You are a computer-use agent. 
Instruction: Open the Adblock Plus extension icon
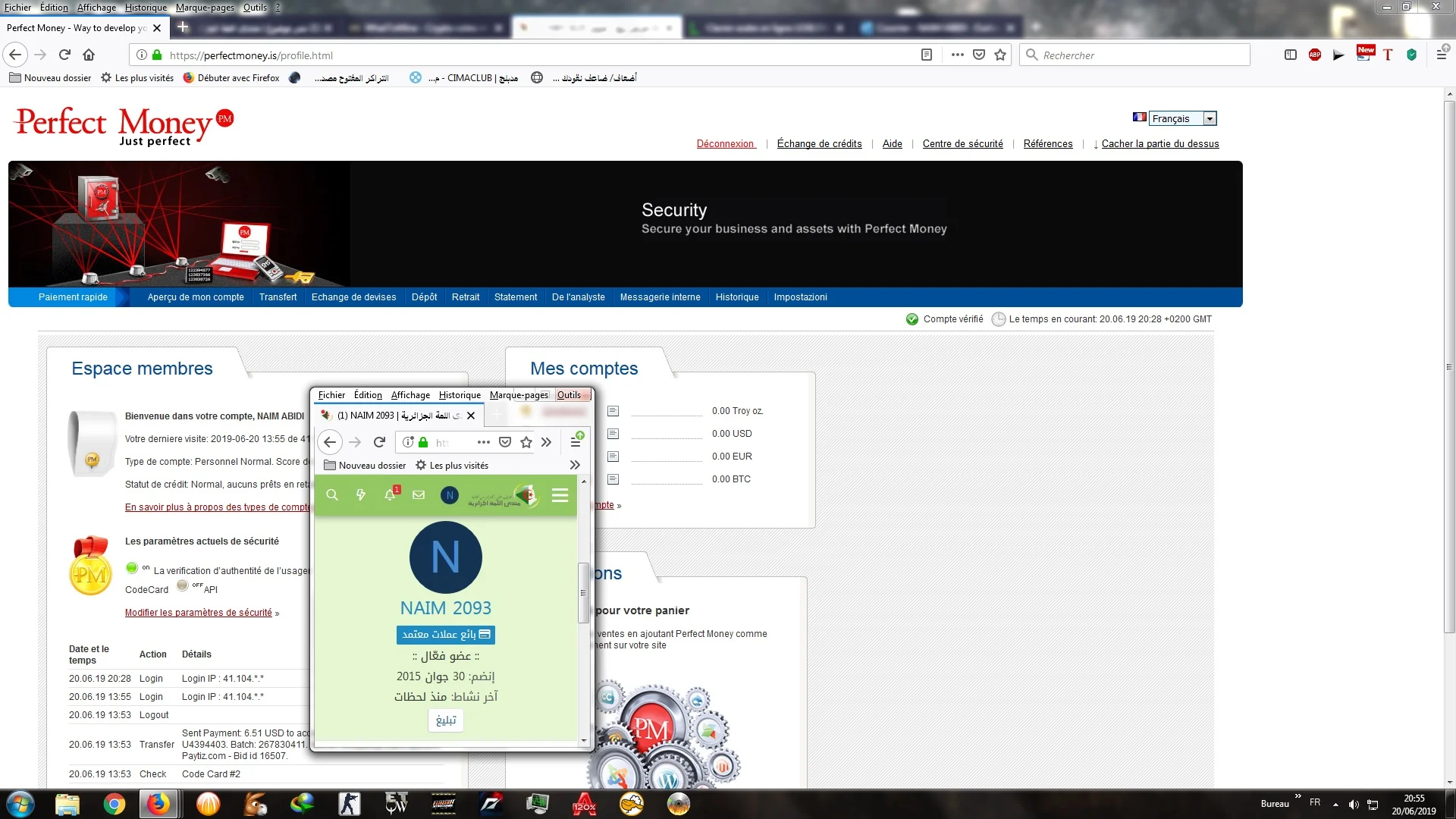tap(1315, 55)
